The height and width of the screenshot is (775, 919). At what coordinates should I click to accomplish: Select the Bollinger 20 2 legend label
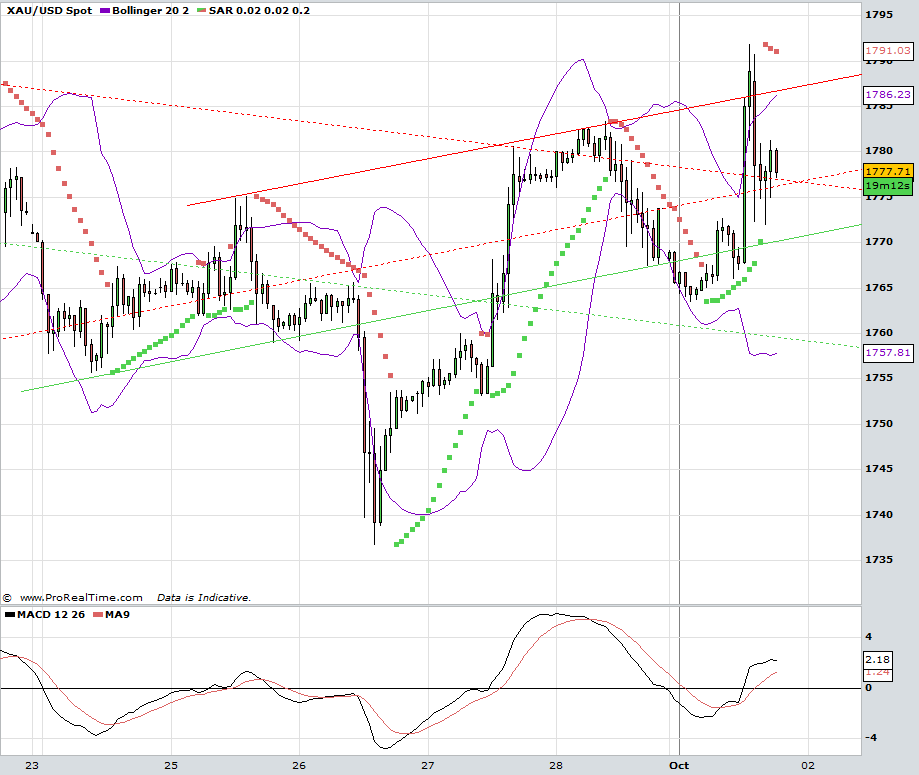[x=151, y=11]
